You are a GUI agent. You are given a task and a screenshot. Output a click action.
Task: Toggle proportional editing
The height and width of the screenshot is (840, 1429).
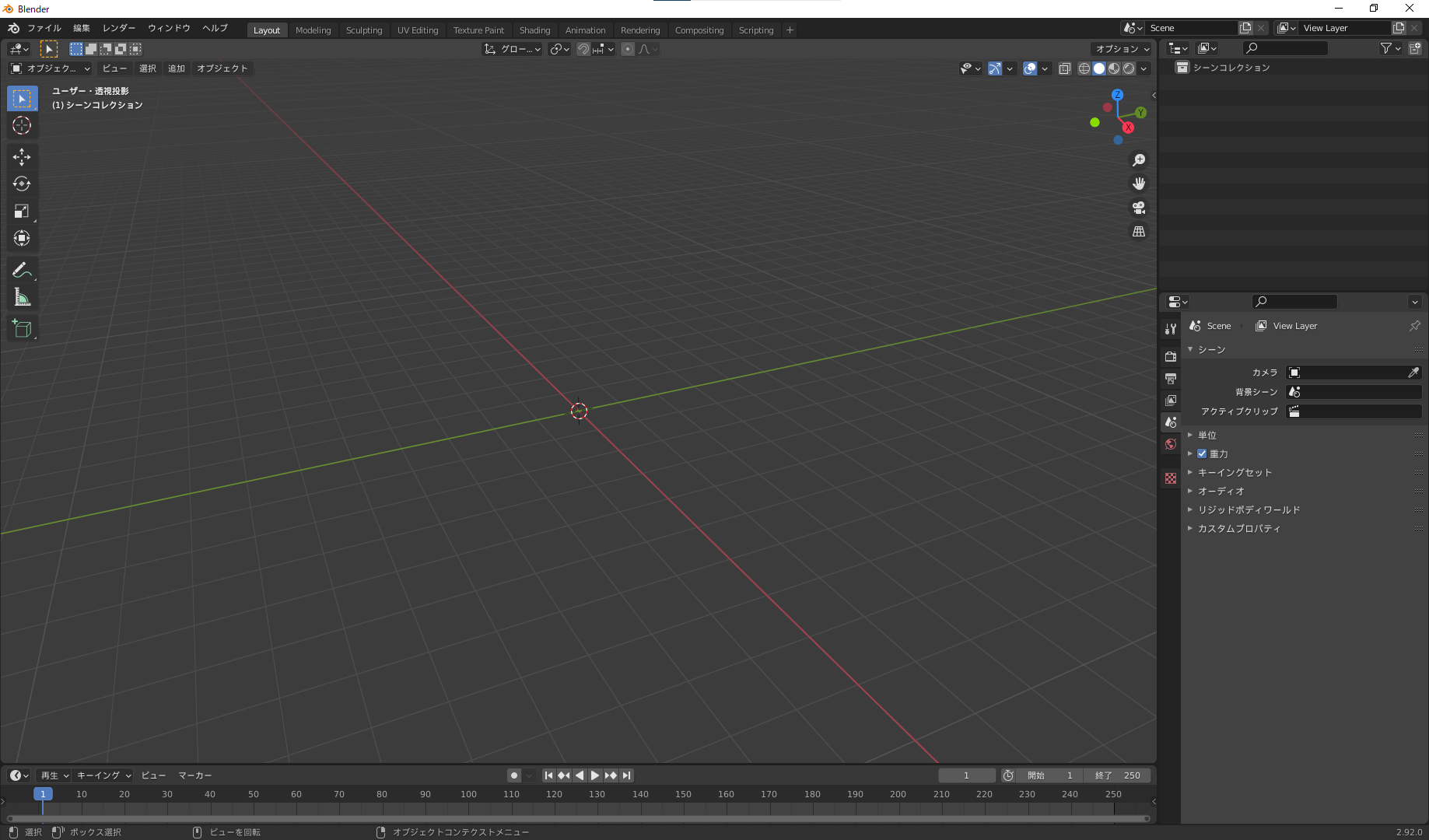tap(628, 49)
